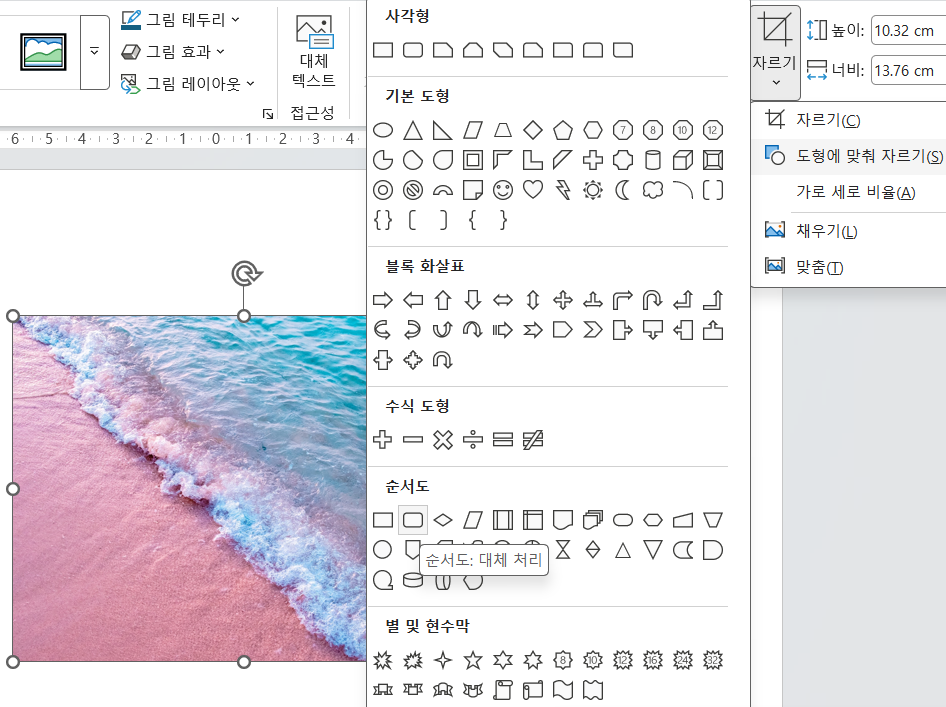946x707 pixels.
Task: Click the selected beach picture
Action: click(189, 489)
